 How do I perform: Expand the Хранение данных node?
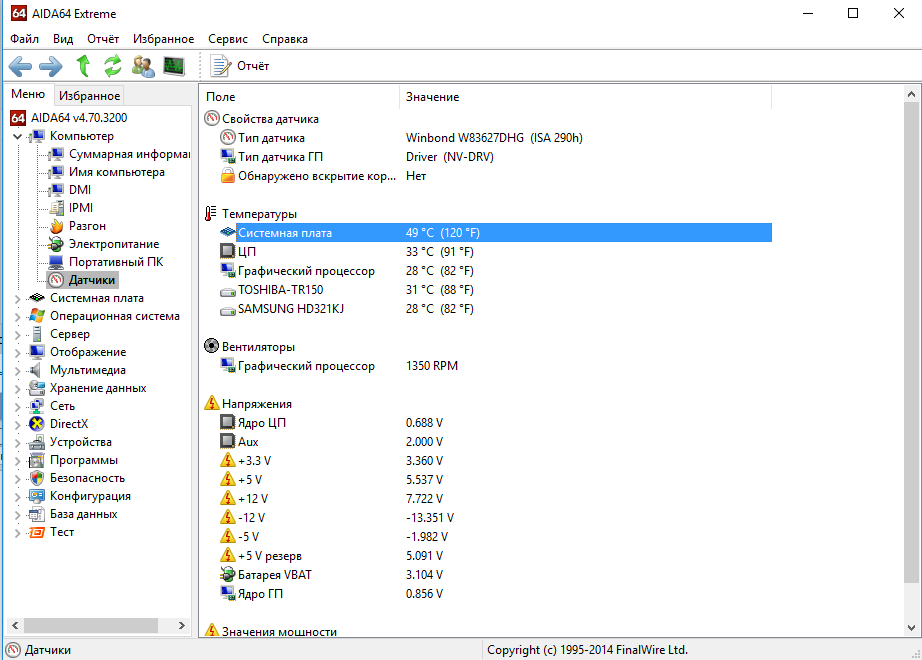pyautogui.click(x=17, y=389)
